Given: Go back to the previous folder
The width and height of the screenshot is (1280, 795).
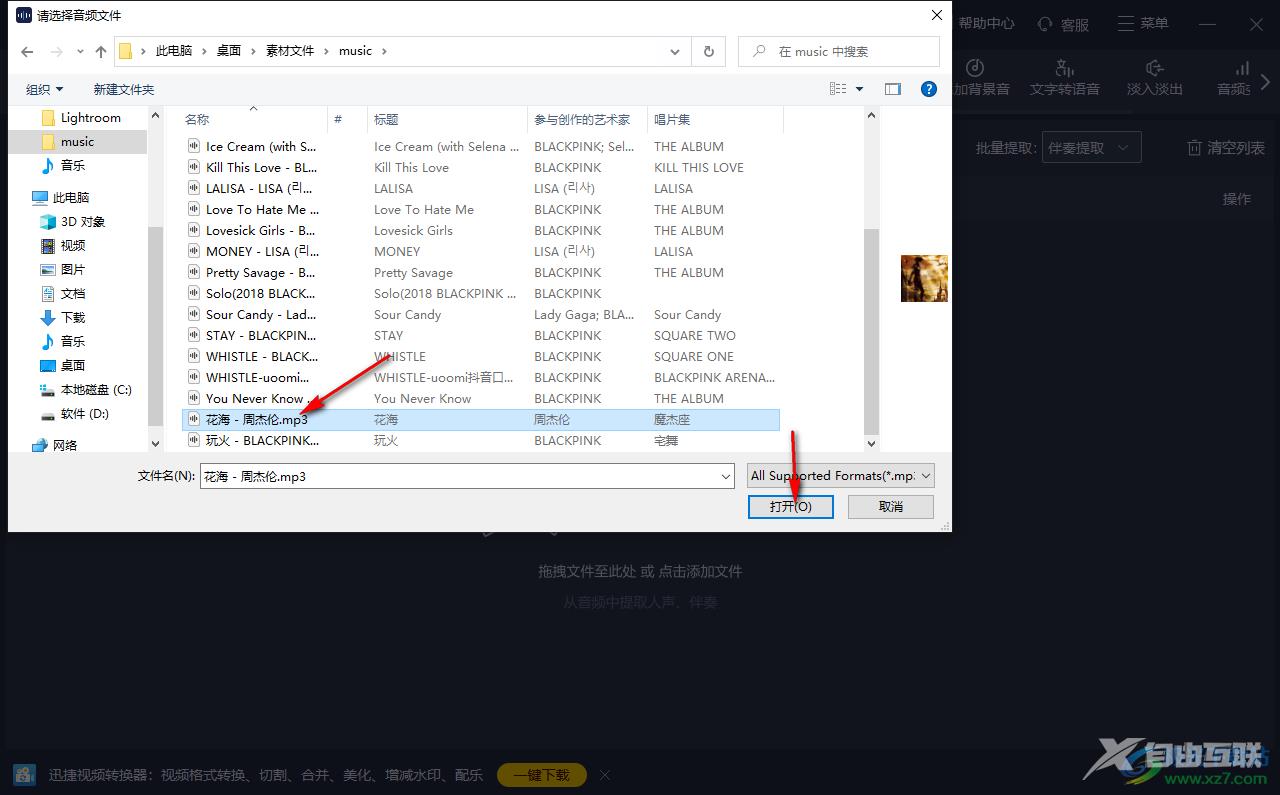Looking at the screenshot, I should [x=27, y=51].
